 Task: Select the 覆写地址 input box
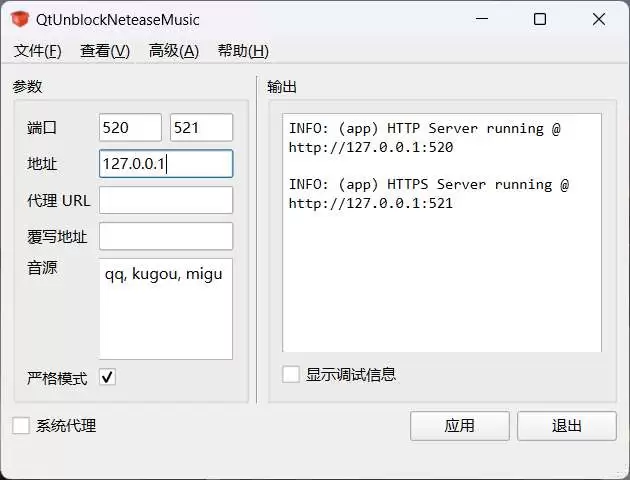166,236
